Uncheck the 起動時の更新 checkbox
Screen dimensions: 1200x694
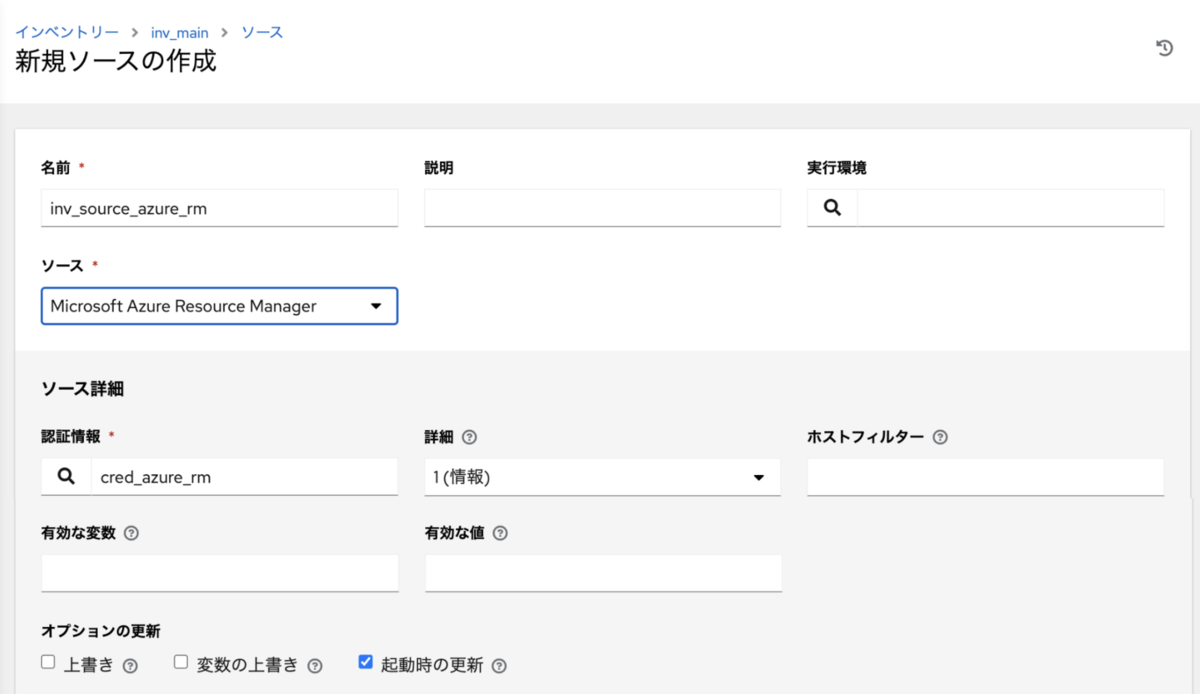[x=365, y=662]
